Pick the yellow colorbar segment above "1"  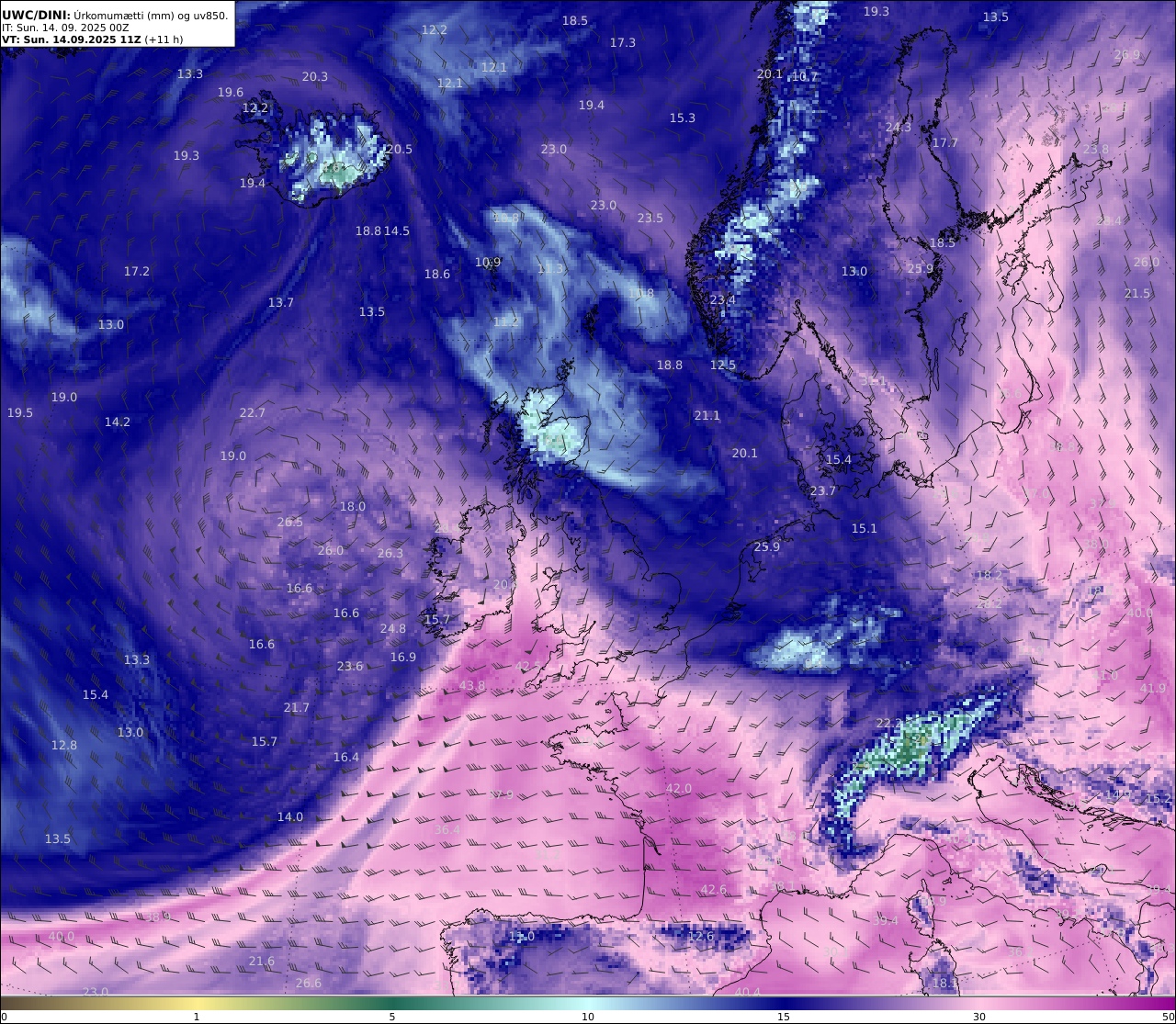(197, 1003)
